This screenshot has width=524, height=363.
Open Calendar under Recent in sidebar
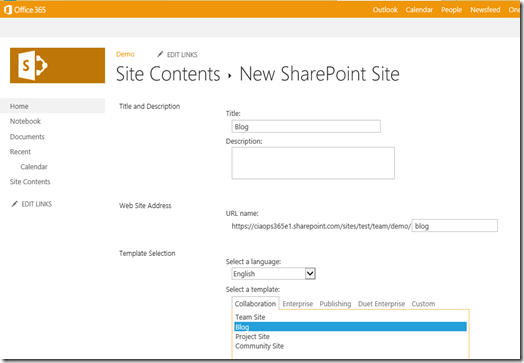[x=34, y=166]
